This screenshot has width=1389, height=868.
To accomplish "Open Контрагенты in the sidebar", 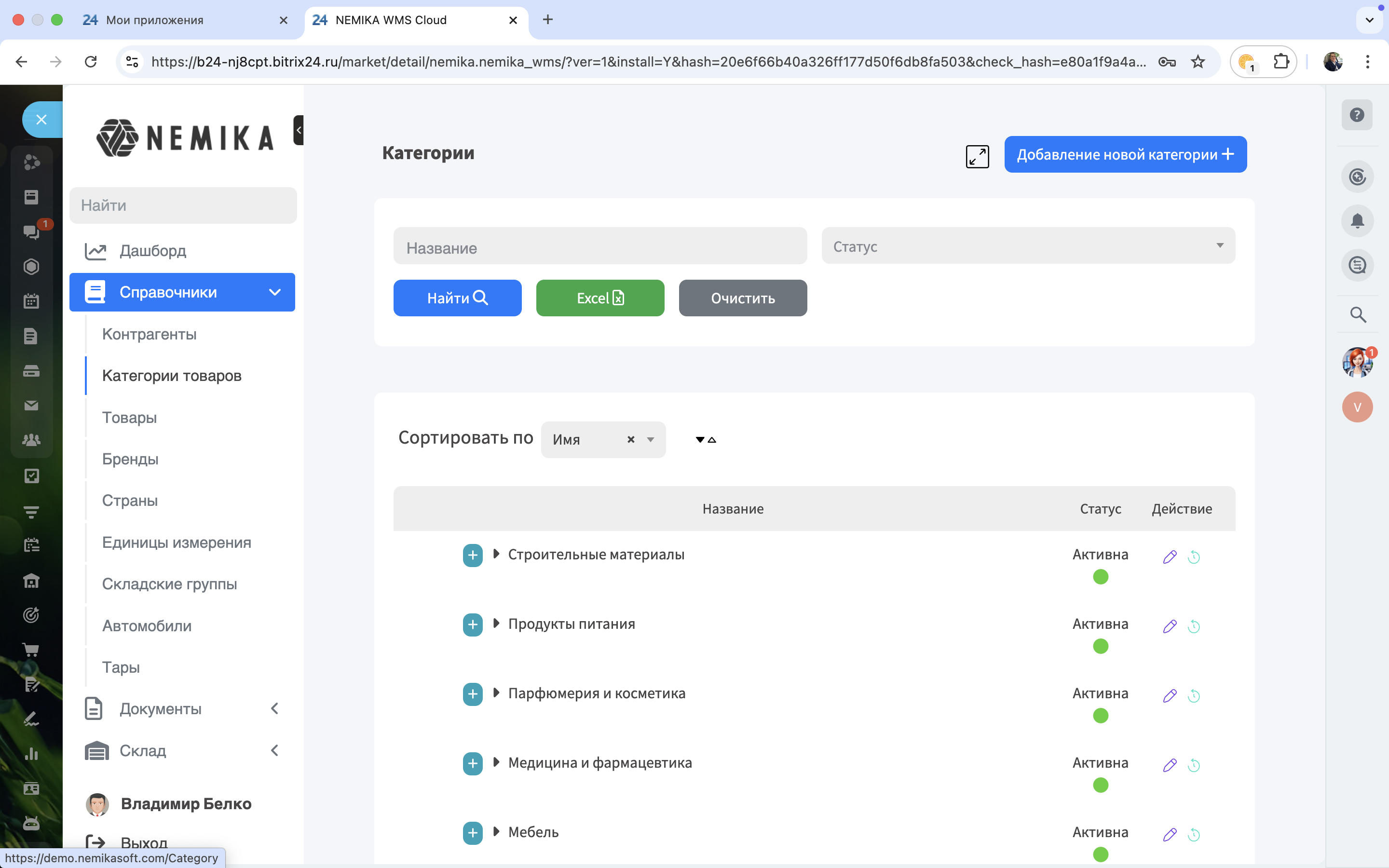I will tap(149, 334).
